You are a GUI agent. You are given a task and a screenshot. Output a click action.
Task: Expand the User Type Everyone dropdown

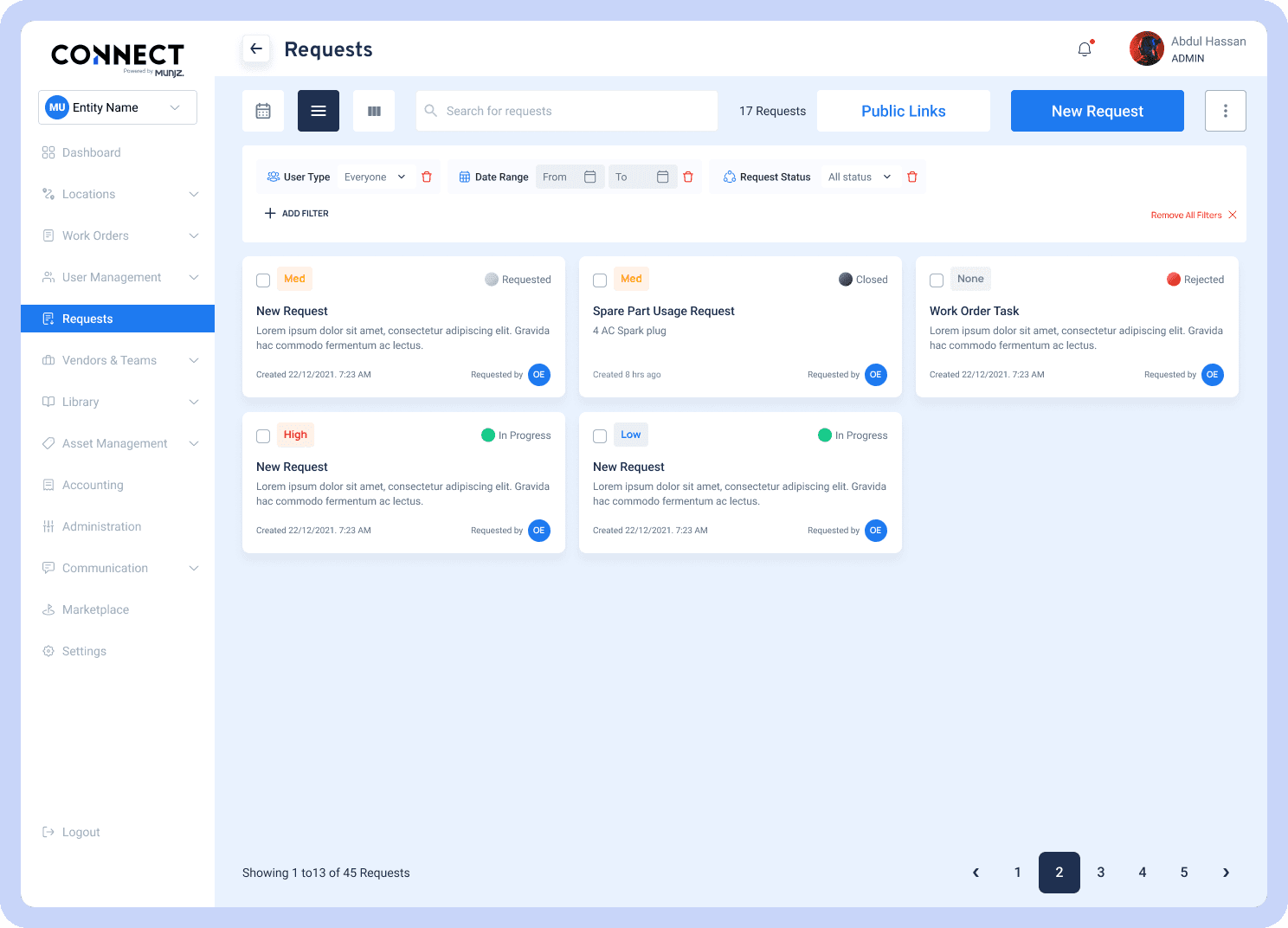click(x=375, y=177)
